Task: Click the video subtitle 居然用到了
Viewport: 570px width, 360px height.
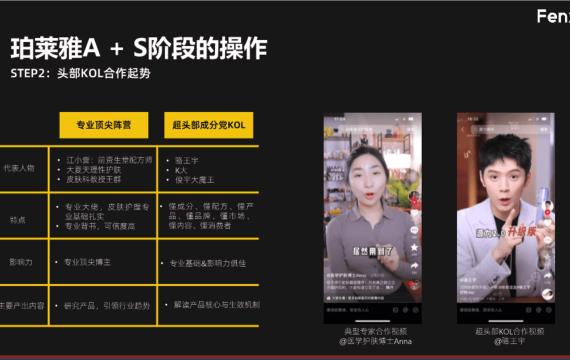Action: coord(373,251)
